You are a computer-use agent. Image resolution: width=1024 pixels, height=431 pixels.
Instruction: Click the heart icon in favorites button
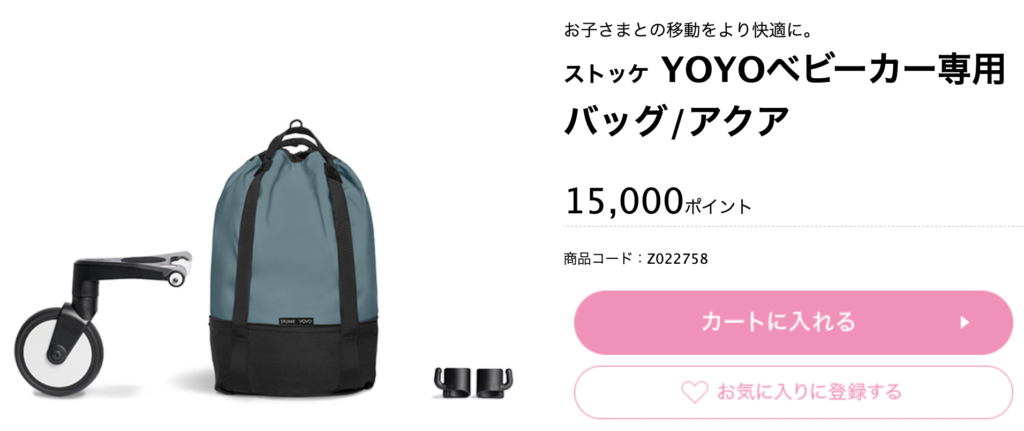(695, 392)
